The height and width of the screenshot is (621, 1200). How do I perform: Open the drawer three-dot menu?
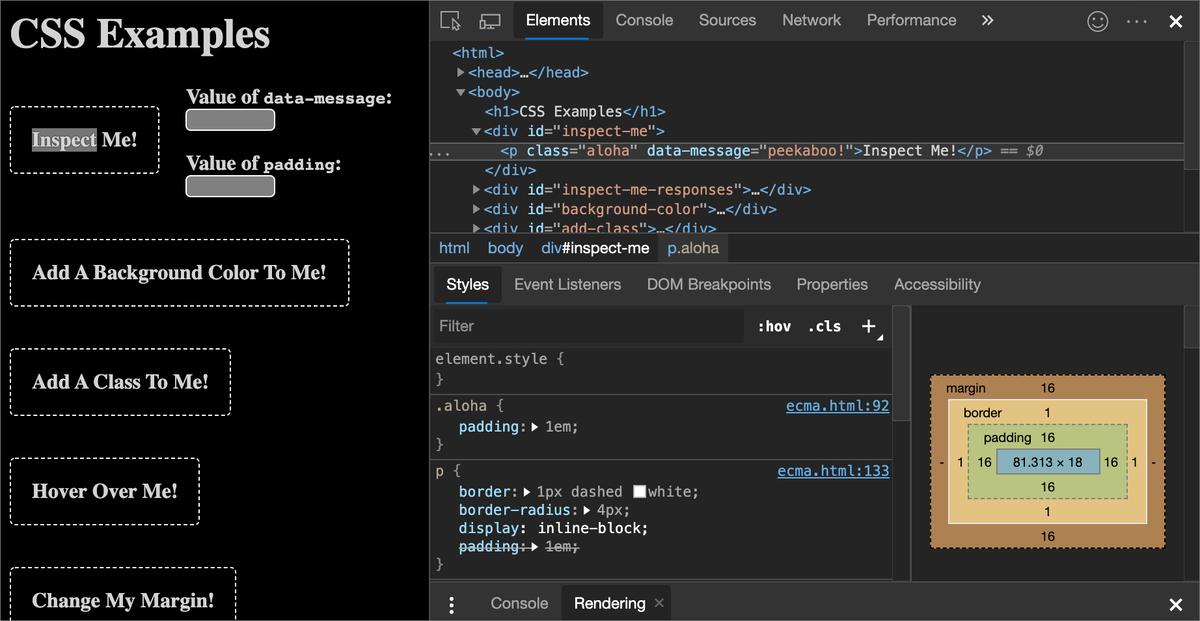[x=452, y=604]
